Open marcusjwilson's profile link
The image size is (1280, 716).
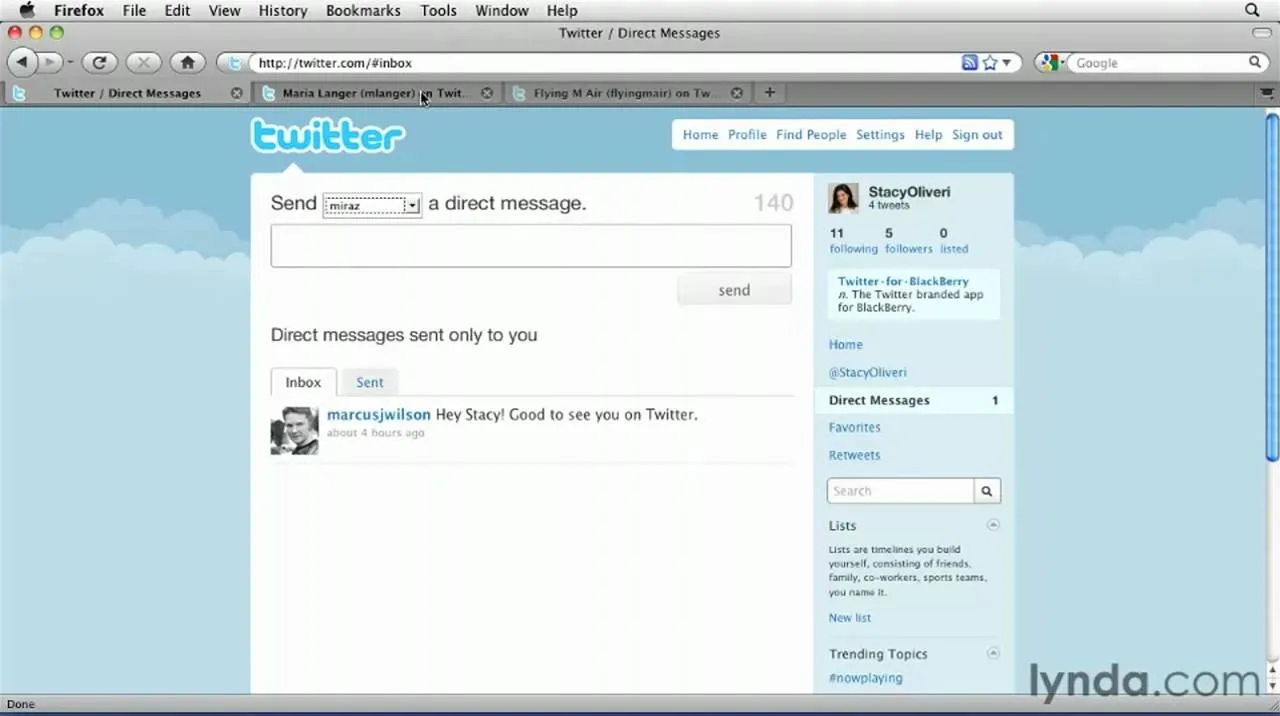pyautogui.click(x=379, y=414)
